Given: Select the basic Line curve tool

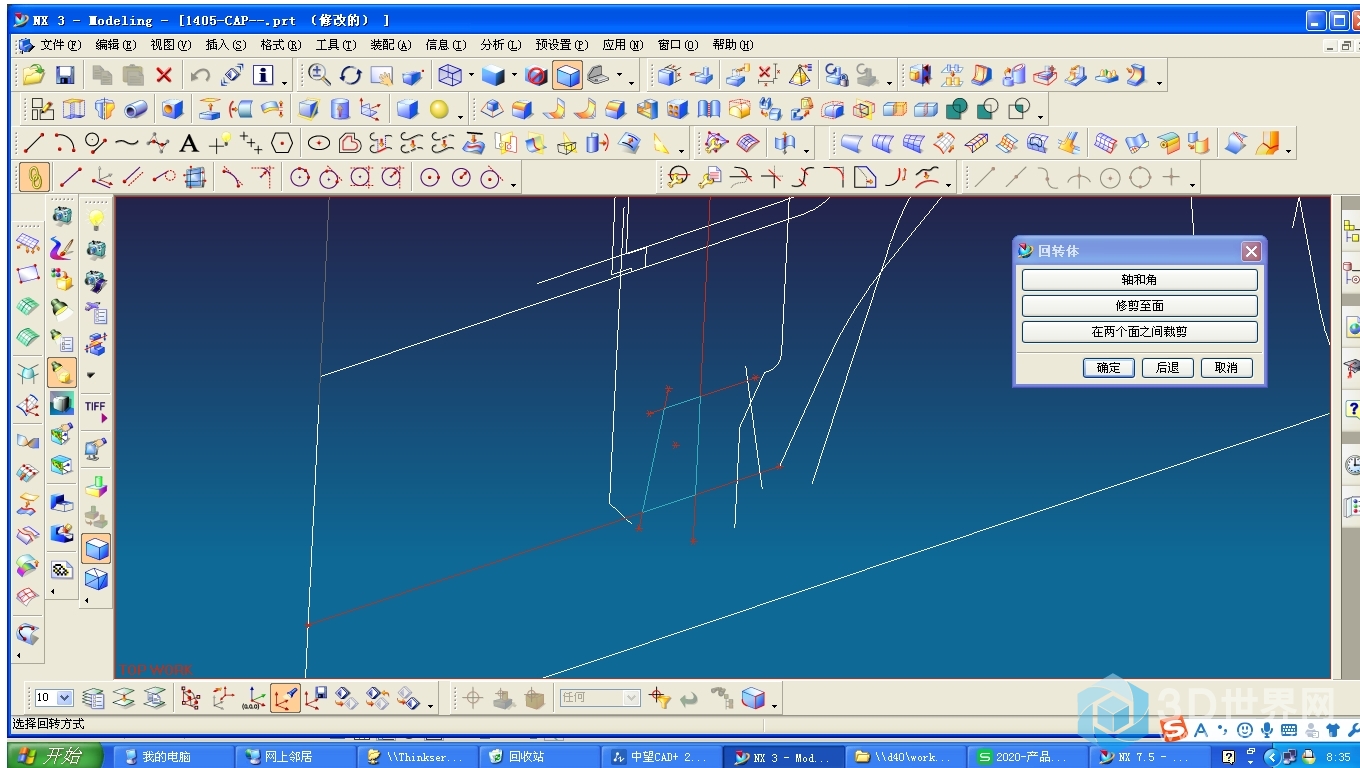Looking at the screenshot, I should click(x=34, y=143).
